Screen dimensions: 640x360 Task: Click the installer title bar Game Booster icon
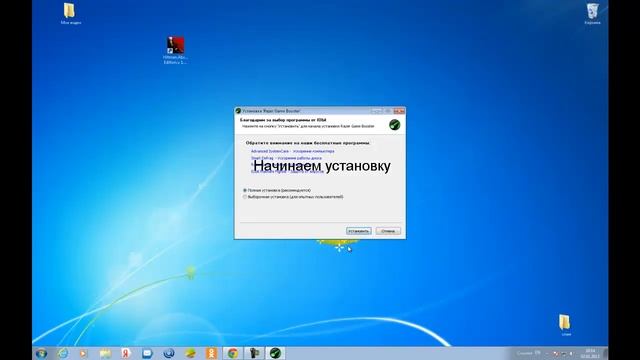238,111
